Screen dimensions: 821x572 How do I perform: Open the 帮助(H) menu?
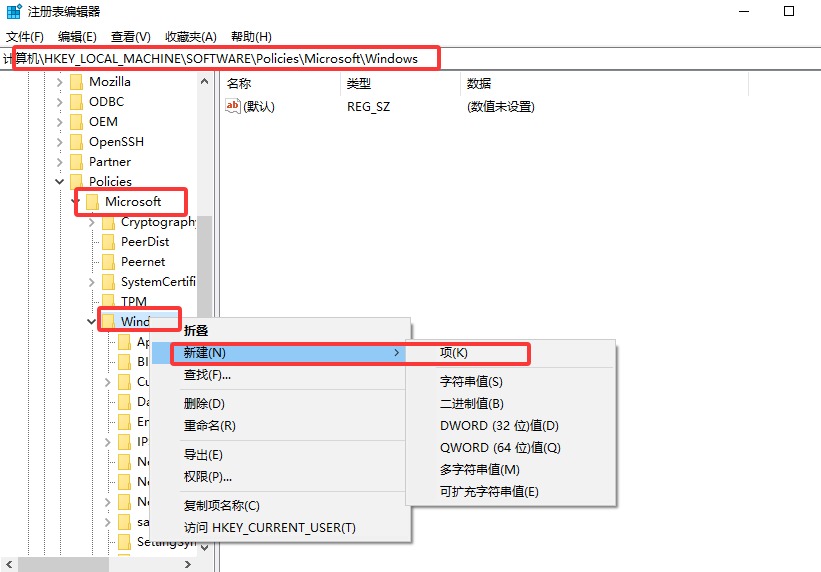click(x=251, y=37)
